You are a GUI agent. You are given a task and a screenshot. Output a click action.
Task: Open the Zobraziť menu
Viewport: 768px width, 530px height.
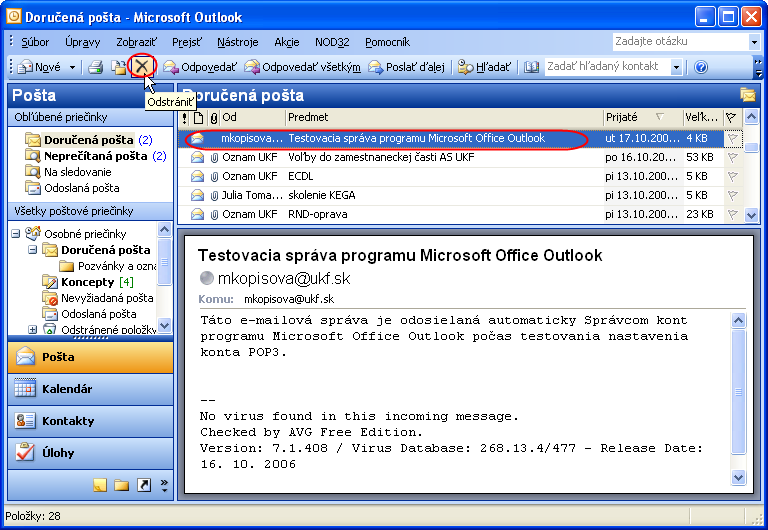(134, 42)
